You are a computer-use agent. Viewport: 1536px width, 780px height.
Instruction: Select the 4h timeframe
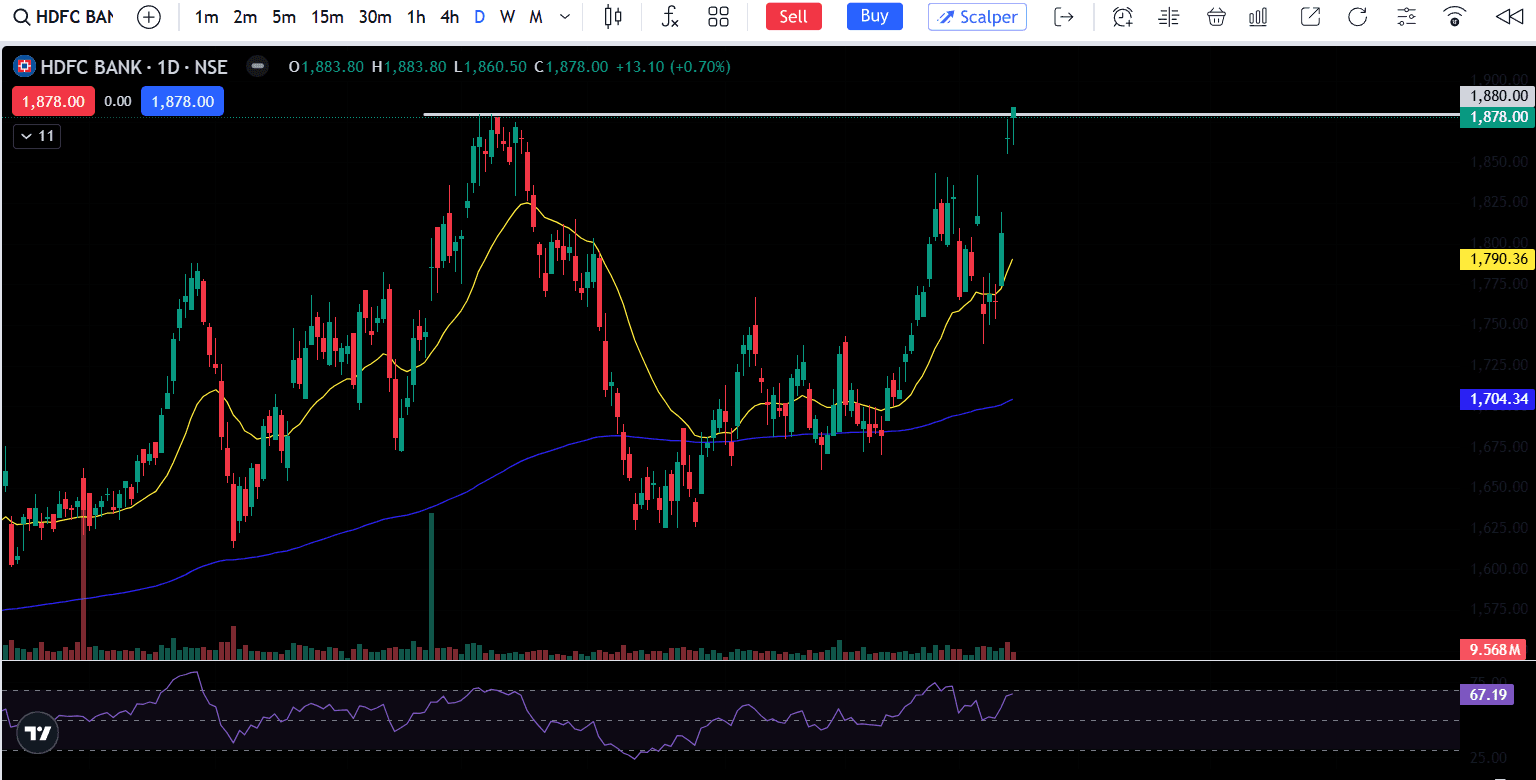coord(450,17)
